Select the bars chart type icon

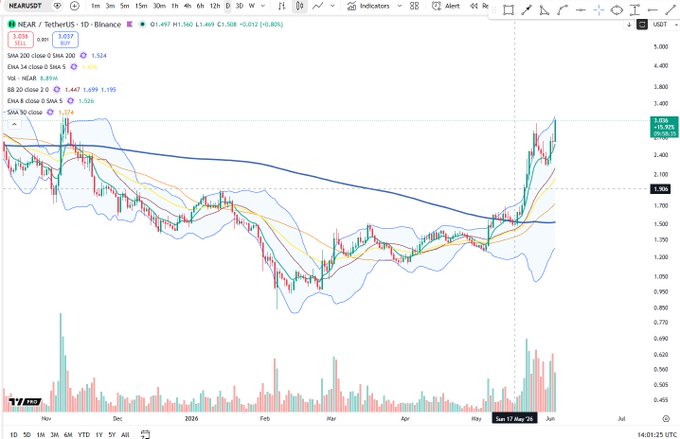282,6
